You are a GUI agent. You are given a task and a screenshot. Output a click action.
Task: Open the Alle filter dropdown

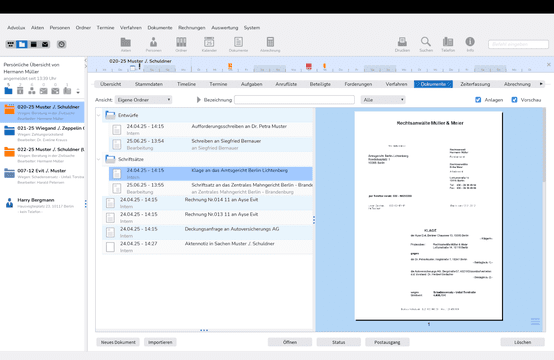point(383,100)
